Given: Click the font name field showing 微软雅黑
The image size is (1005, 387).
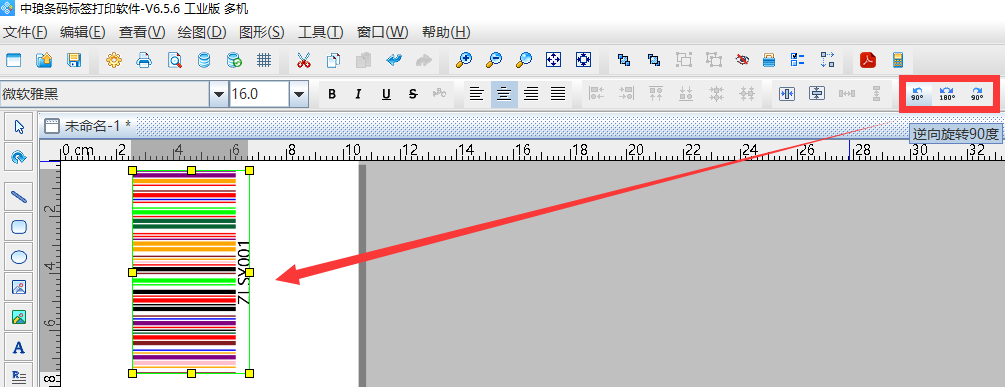Looking at the screenshot, I should point(105,94).
